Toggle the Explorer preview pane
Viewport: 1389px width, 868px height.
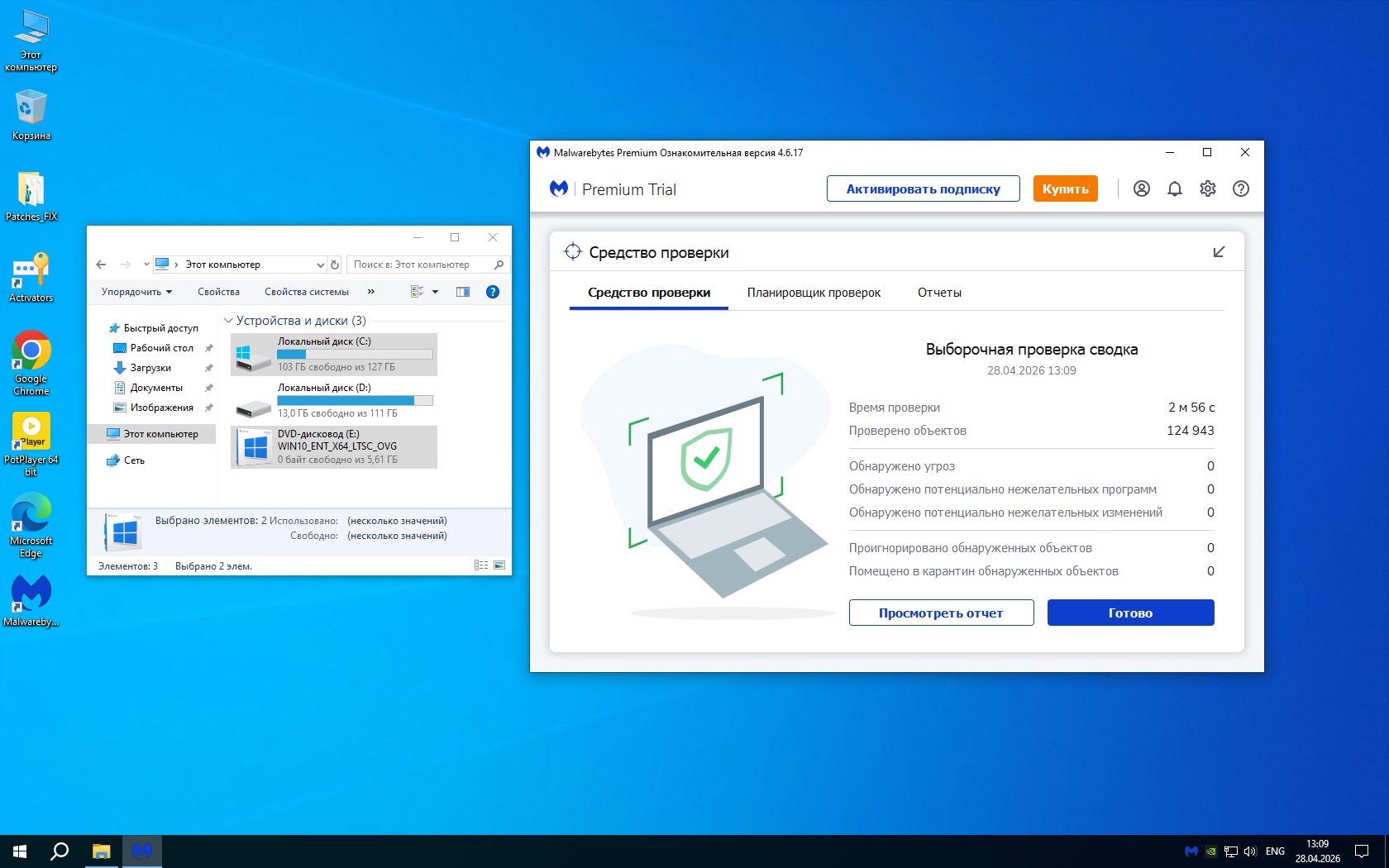tap(463, 292)
